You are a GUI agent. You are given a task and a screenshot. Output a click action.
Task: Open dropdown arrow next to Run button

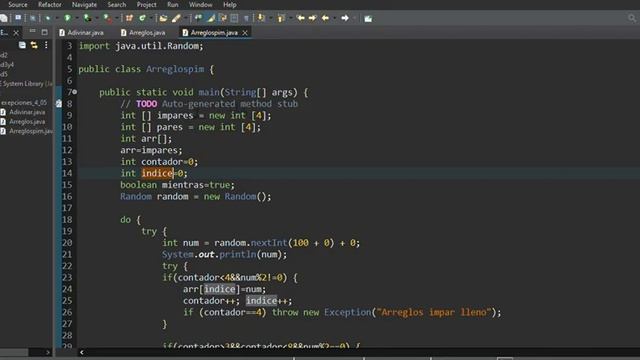(x=77, y=18)
